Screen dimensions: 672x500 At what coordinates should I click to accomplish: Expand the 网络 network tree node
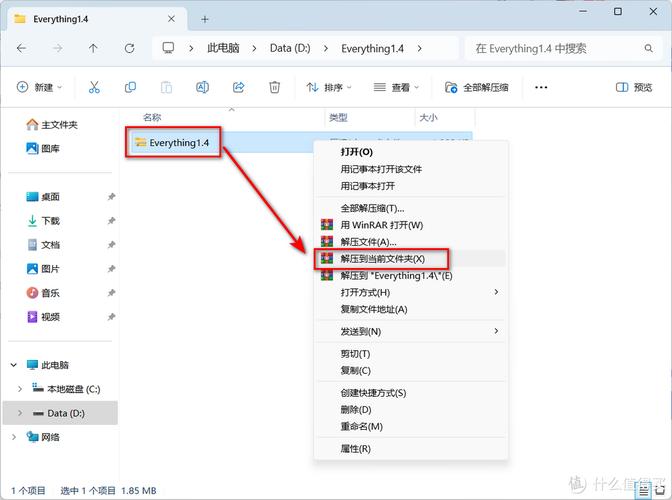[x=13, y=437]
